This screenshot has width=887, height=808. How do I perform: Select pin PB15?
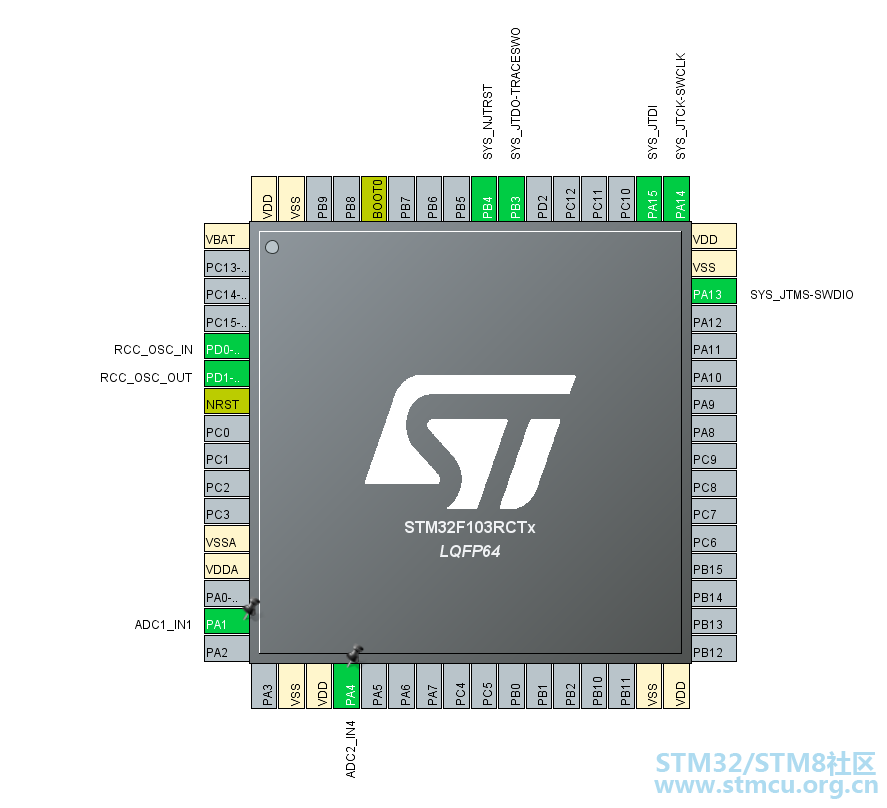click(714, 566)
